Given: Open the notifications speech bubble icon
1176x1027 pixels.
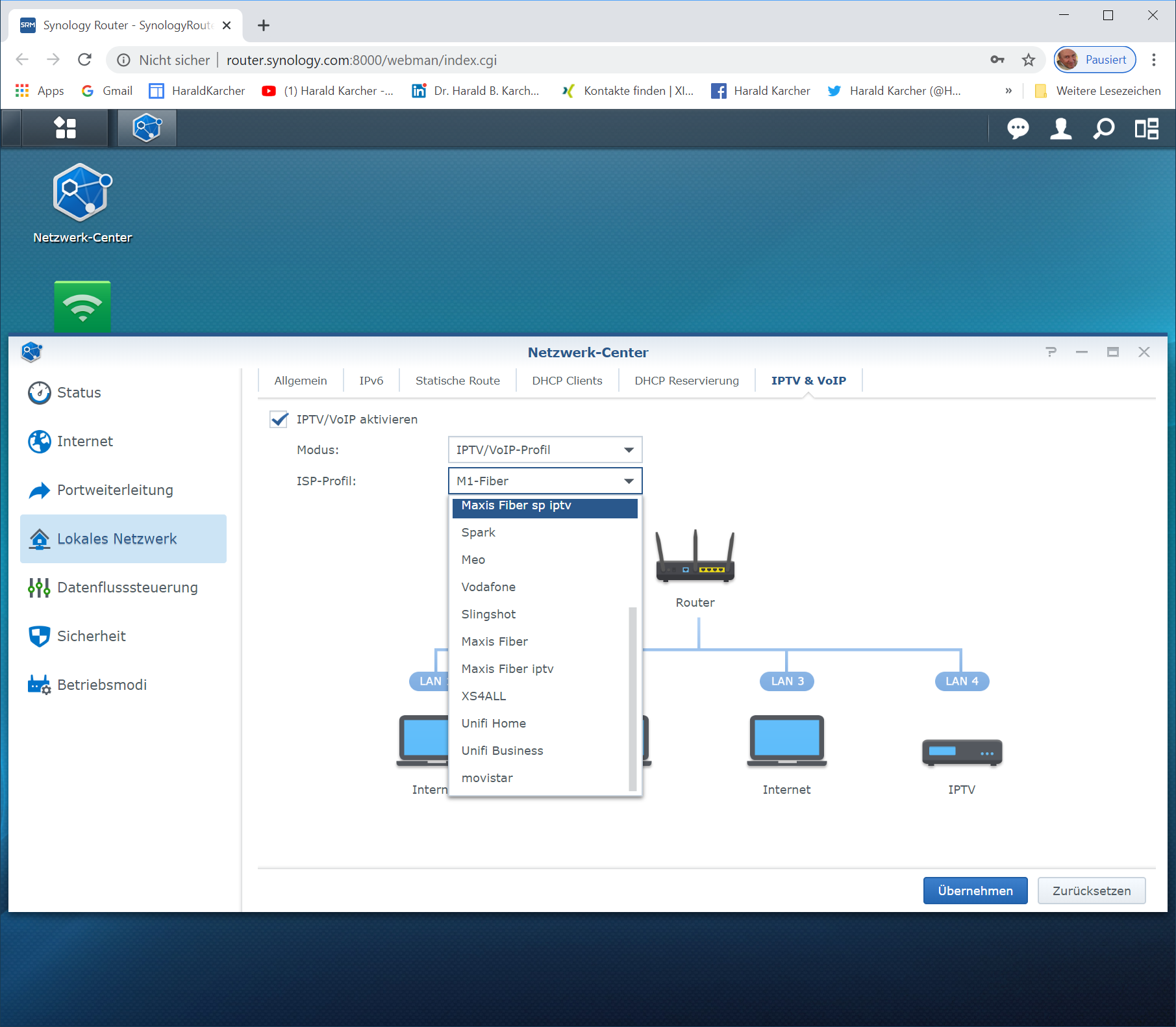Looking at the screenshot, I should point(1018,129).
